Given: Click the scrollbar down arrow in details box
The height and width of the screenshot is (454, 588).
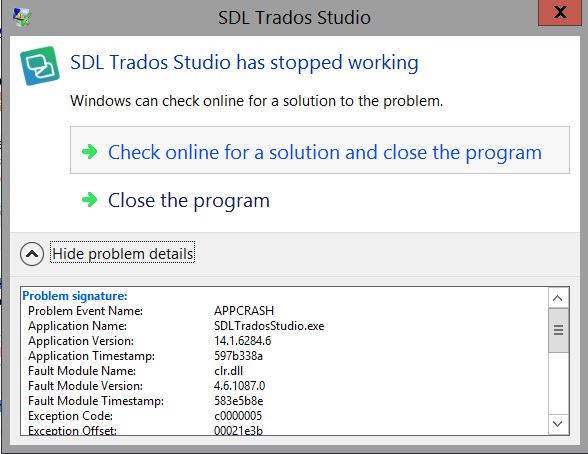Looking at the screenshot, I should click(x=558, y=424).
